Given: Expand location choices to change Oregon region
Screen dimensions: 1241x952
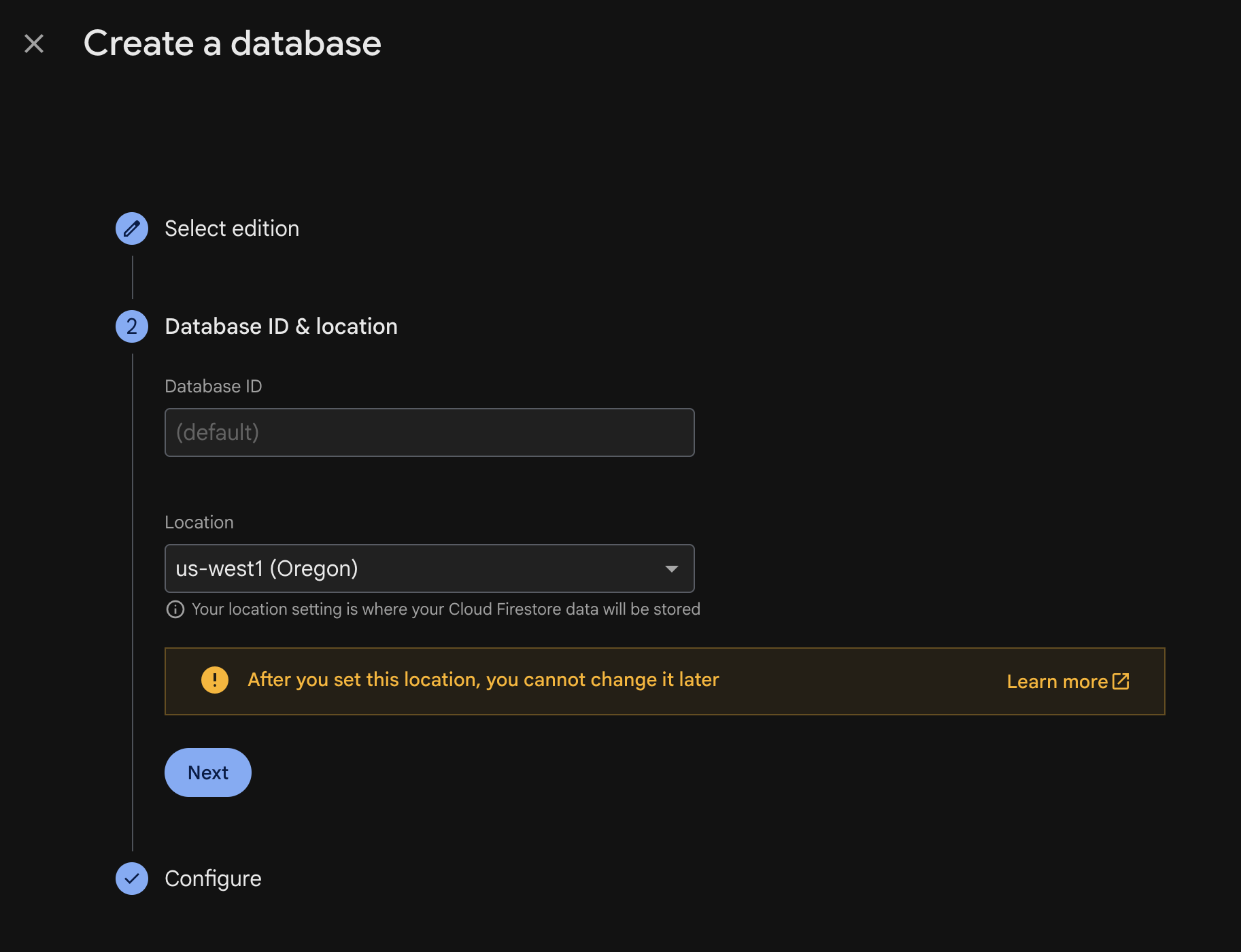Looking at the screenshot, I should 429,568.
